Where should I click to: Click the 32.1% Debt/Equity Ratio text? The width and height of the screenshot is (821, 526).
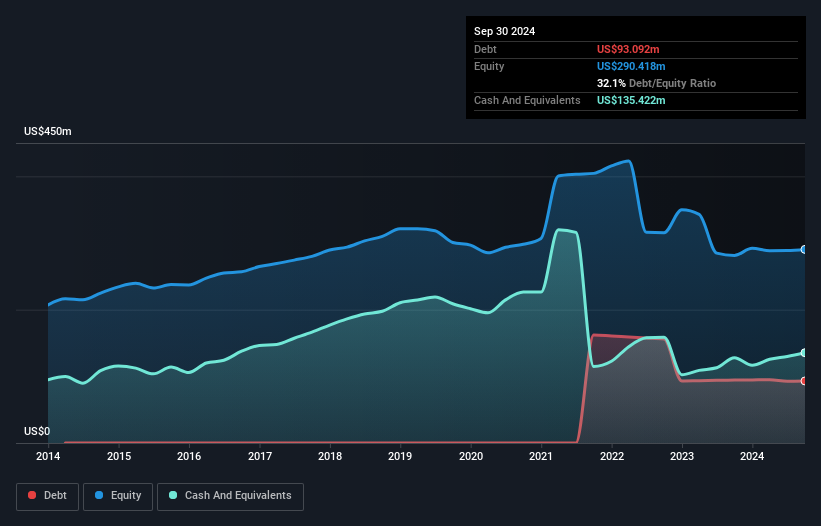tap(656, 83)
